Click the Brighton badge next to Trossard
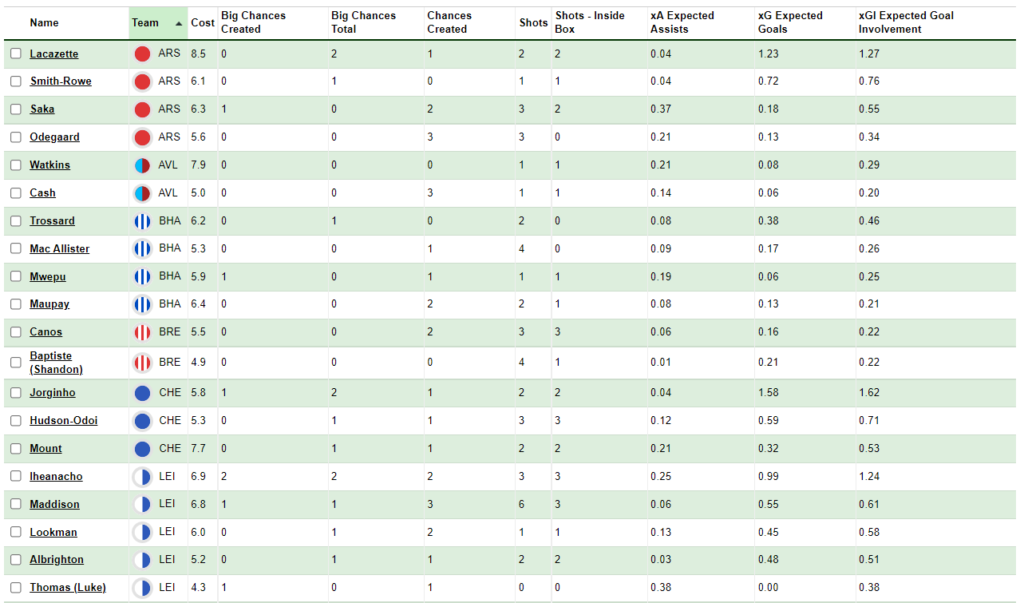The width and height of the screenshot is (1024, 603). (x=143, y=221)
